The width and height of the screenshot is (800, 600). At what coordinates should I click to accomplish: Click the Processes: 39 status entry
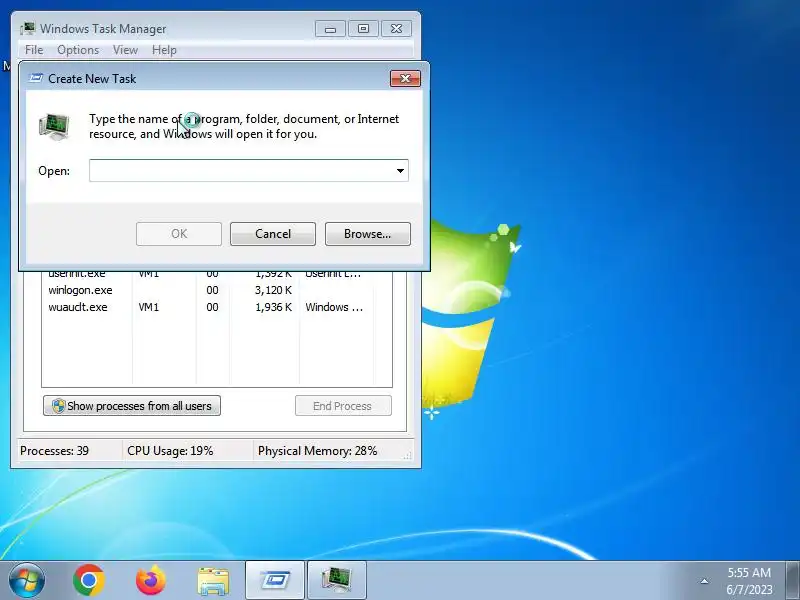click(54, 451)
